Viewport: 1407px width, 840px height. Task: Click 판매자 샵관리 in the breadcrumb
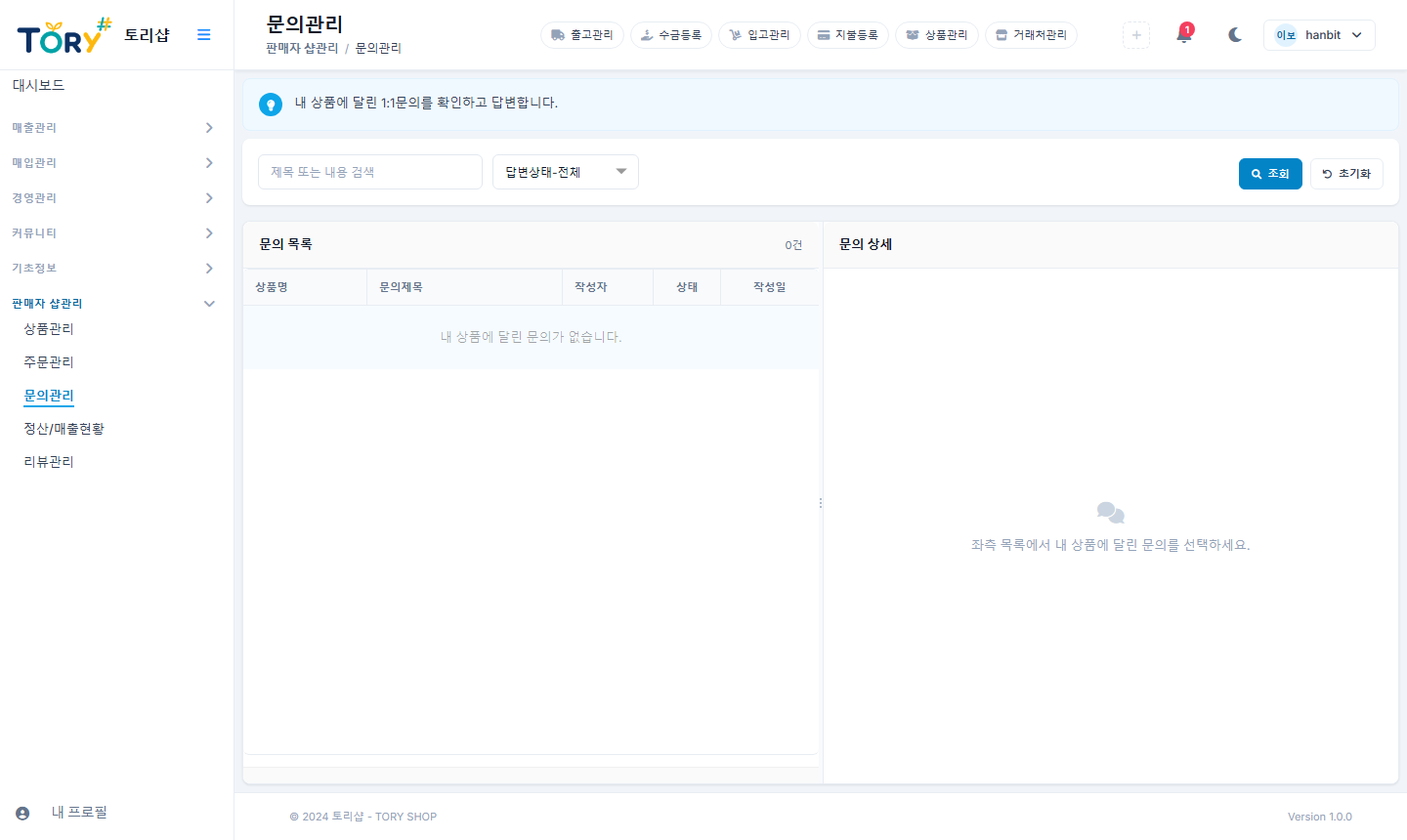click(x=302, y=48)
